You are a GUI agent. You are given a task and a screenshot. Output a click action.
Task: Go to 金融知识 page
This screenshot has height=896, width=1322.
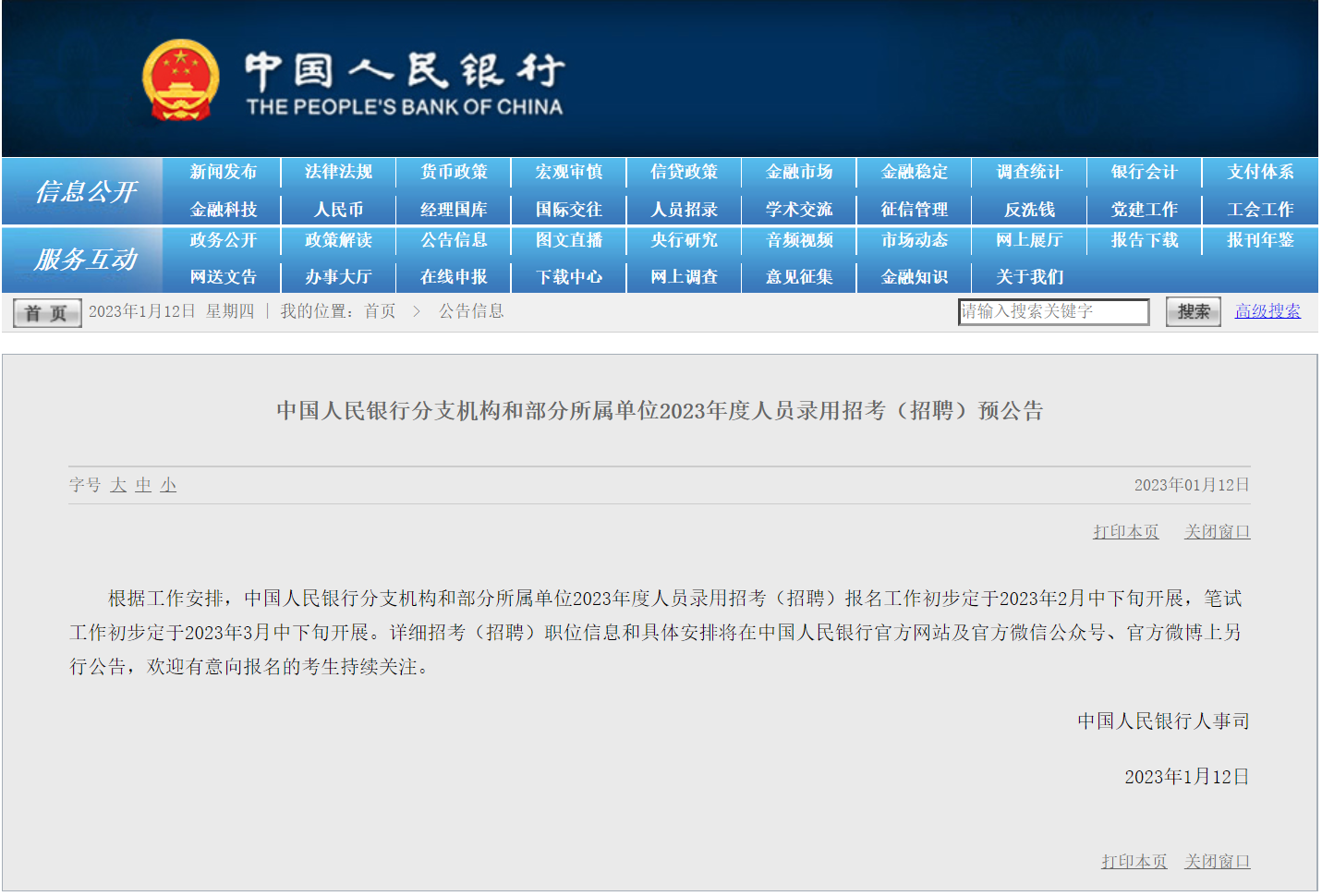915,277
